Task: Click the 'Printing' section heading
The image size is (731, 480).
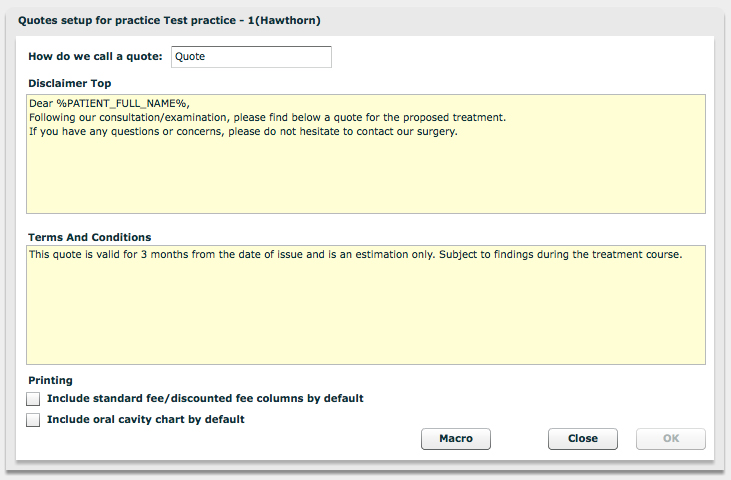Action: coord(50,380)
